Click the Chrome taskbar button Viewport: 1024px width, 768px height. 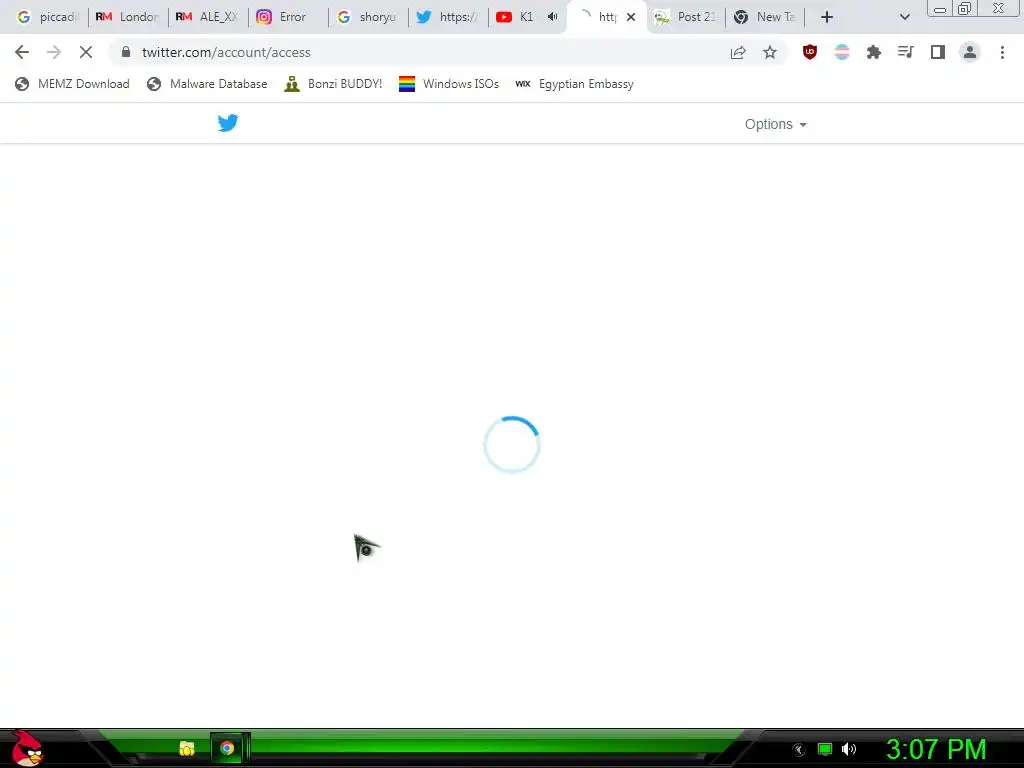[227, 748]
